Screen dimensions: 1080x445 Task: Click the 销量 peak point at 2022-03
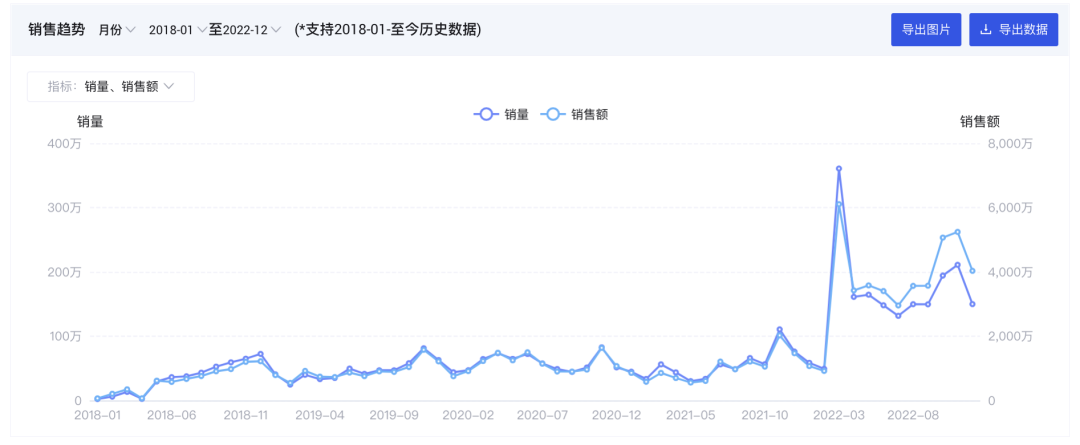pos(839,169)
